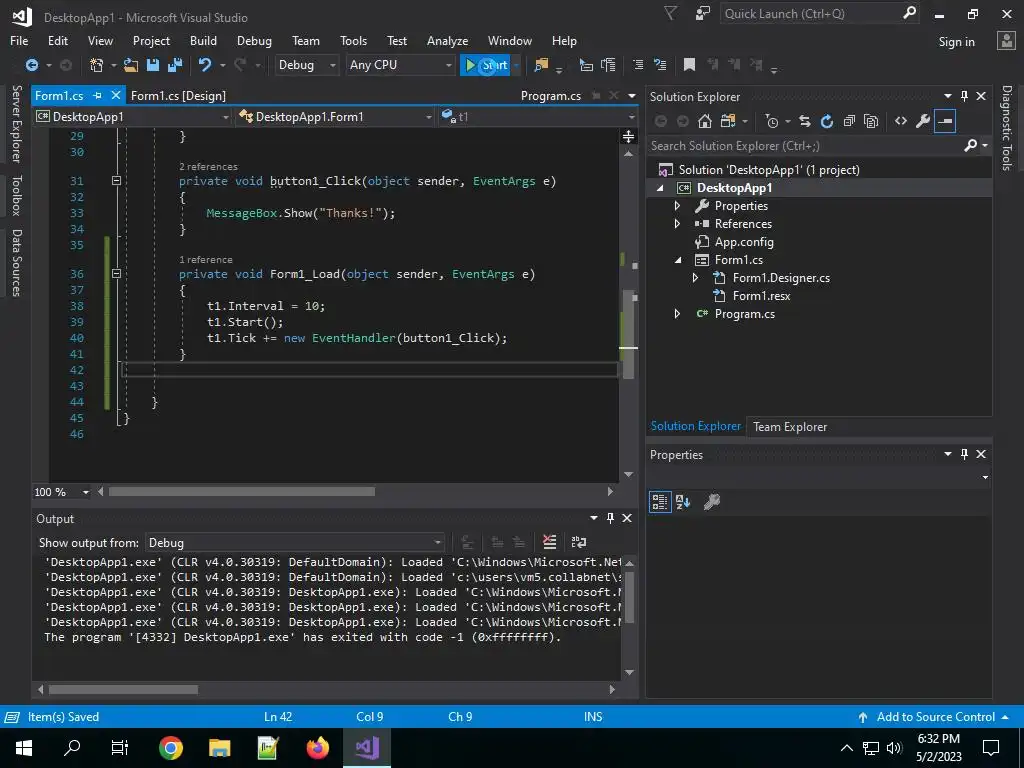Clear all output with red X icon
The width and height of the screenshot is (1024, 768).
[549, 542]
